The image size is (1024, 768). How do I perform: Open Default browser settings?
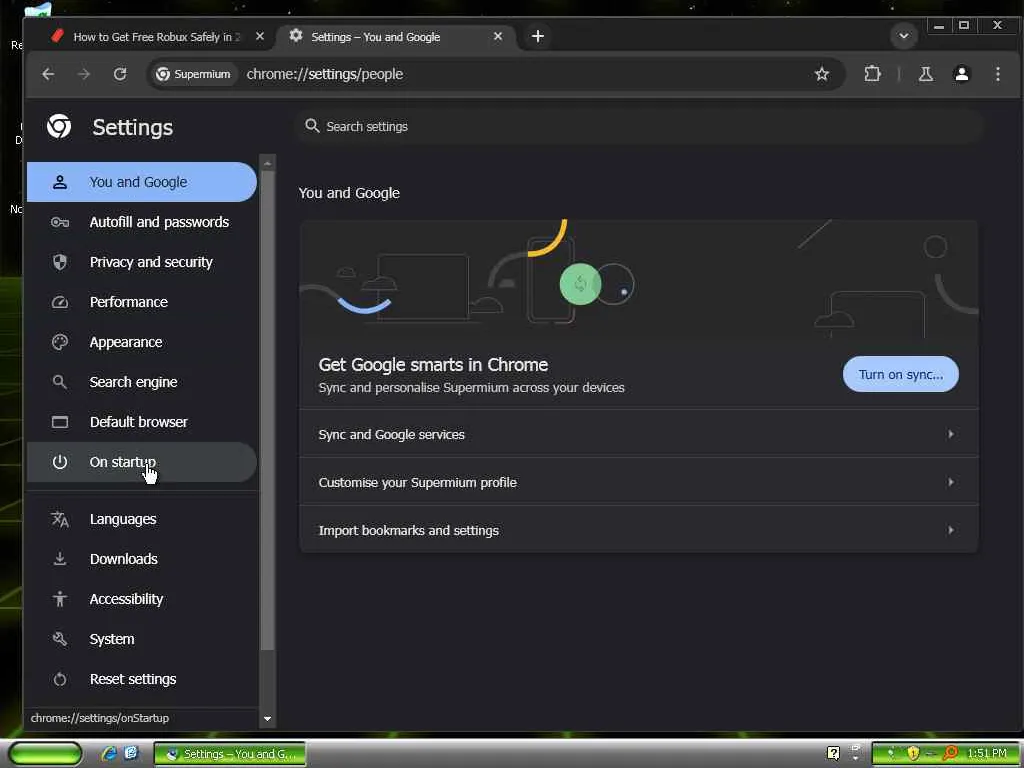[142, 422]
